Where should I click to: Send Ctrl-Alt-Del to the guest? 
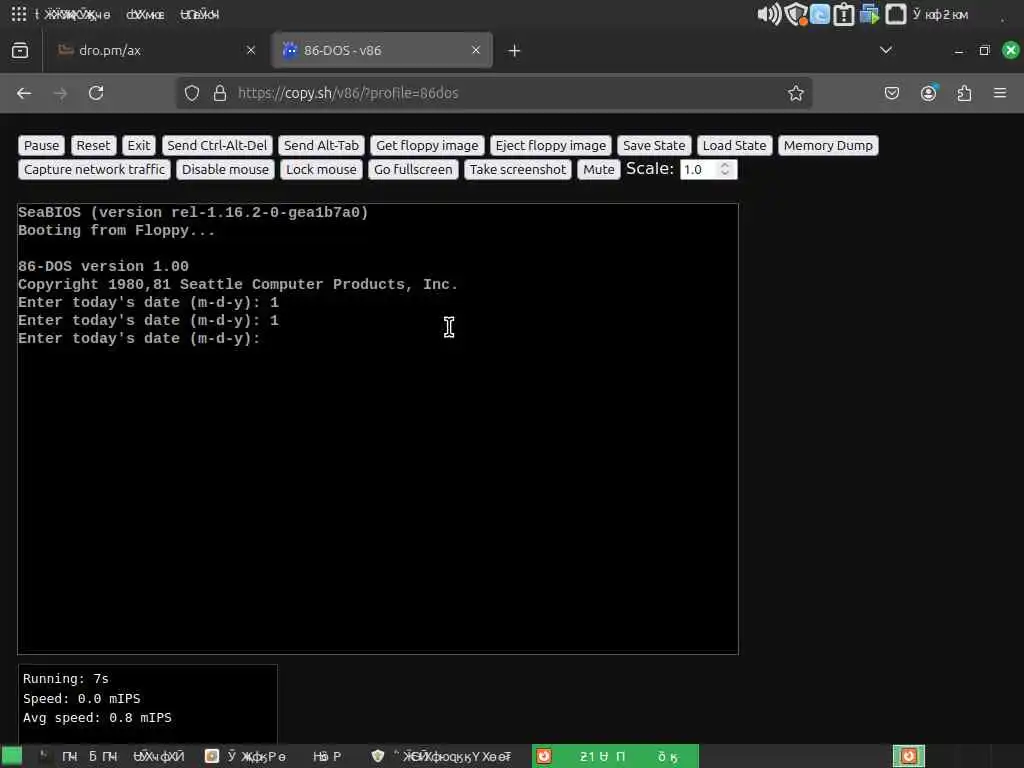[x=217, y=145]
